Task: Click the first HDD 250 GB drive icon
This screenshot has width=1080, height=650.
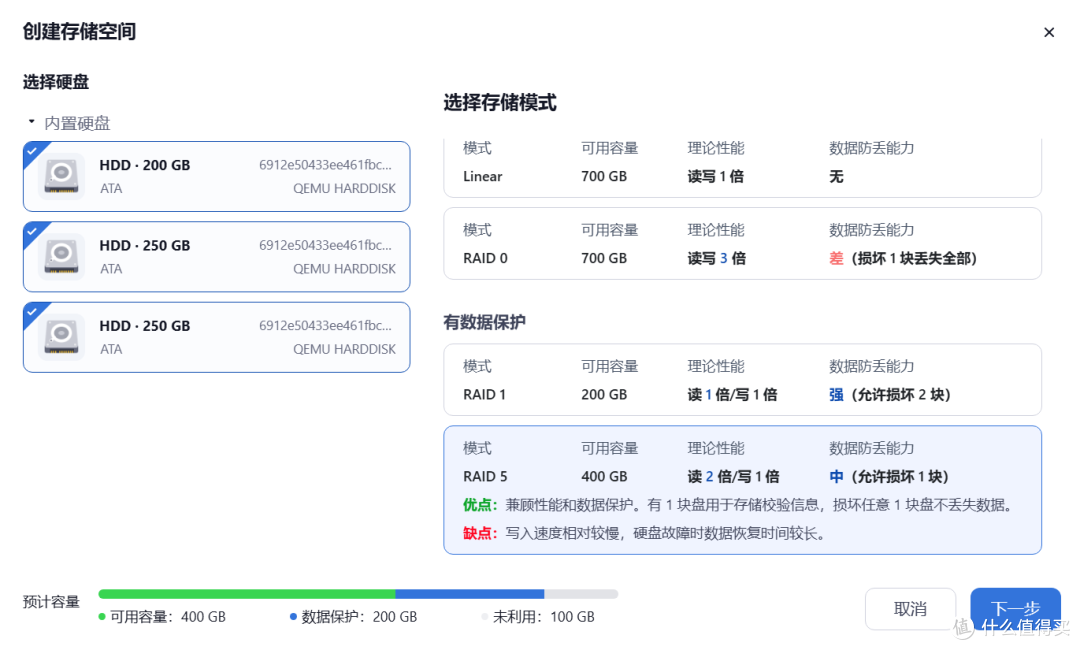Action: [x=61, y=256]
